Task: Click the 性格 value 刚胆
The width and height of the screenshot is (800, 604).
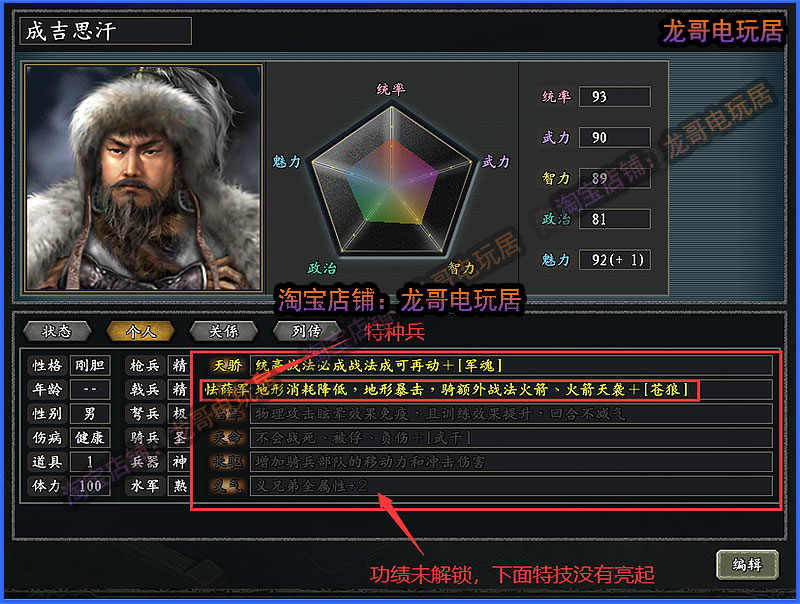Action: pyautogui.click(x=90, y=365)
